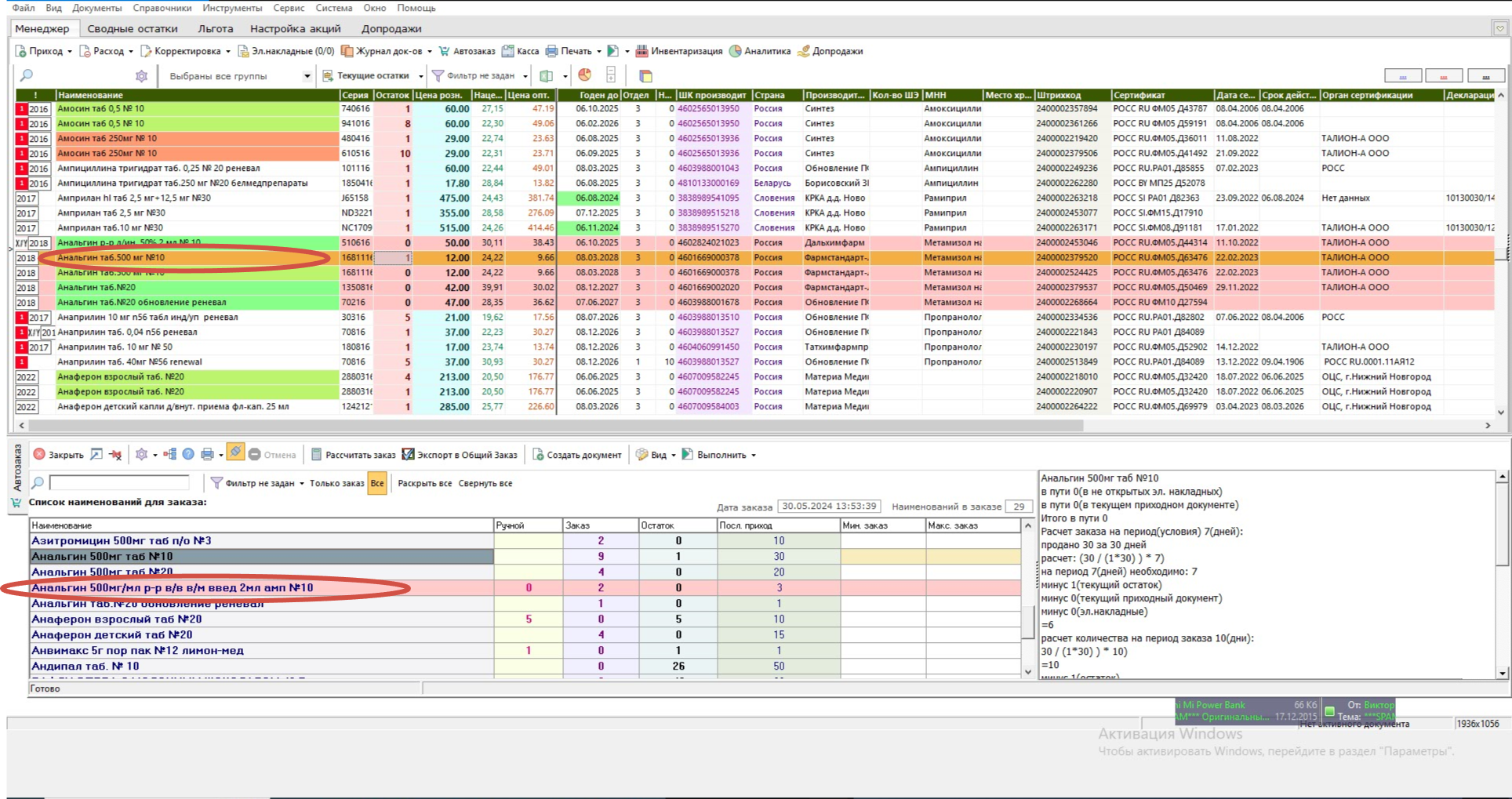Click the help question mark icon
The height and width of the screenshot is (799, 1512).
pyautogui.click(x=188, y=454)
